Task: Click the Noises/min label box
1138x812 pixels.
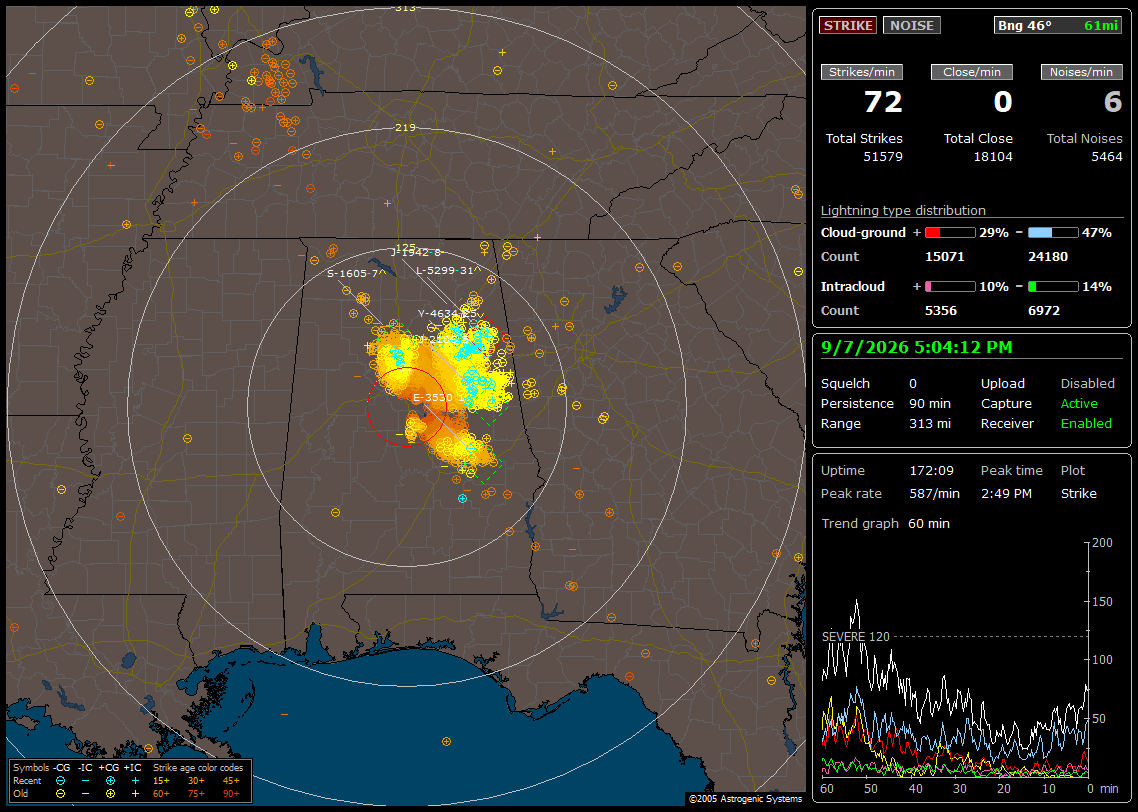Action: pos(1081,72)
